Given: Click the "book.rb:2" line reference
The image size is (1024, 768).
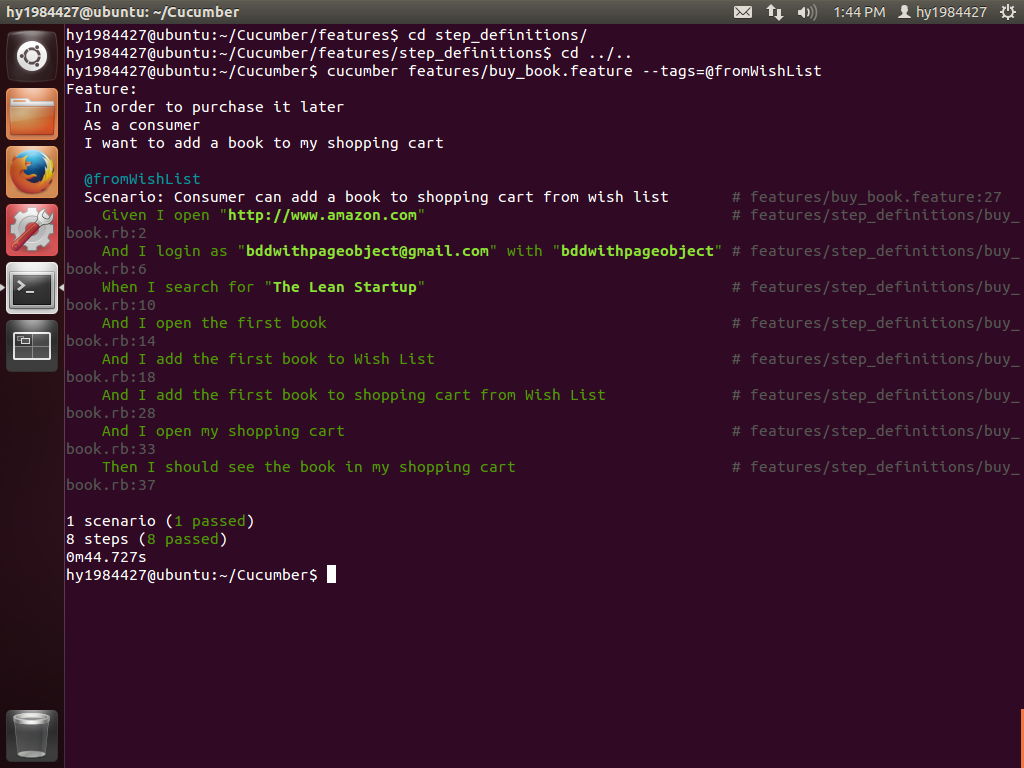Looking at the screenshot, I should (106, 233).
